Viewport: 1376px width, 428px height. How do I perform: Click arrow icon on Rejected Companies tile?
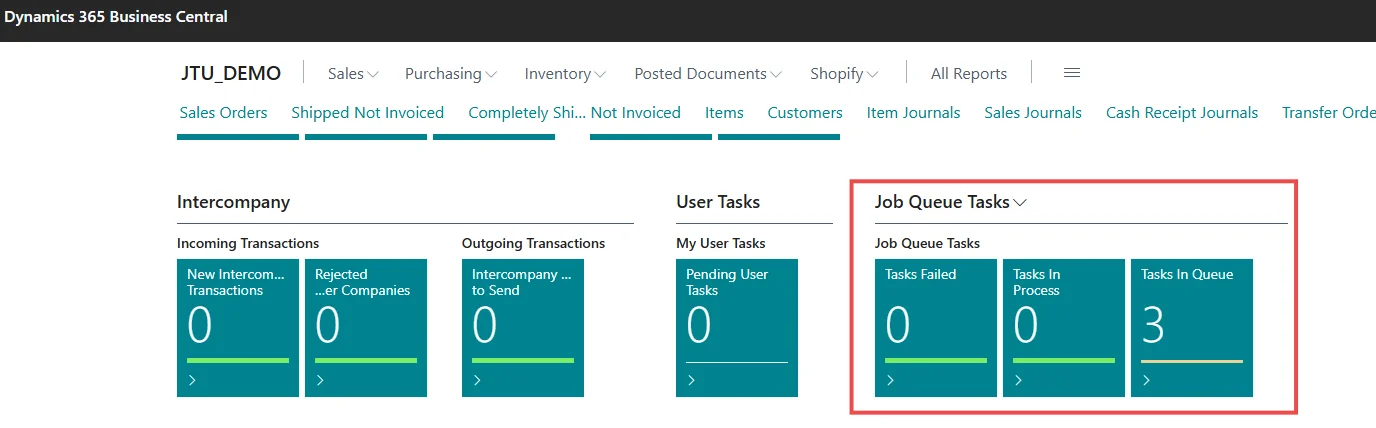320,380
